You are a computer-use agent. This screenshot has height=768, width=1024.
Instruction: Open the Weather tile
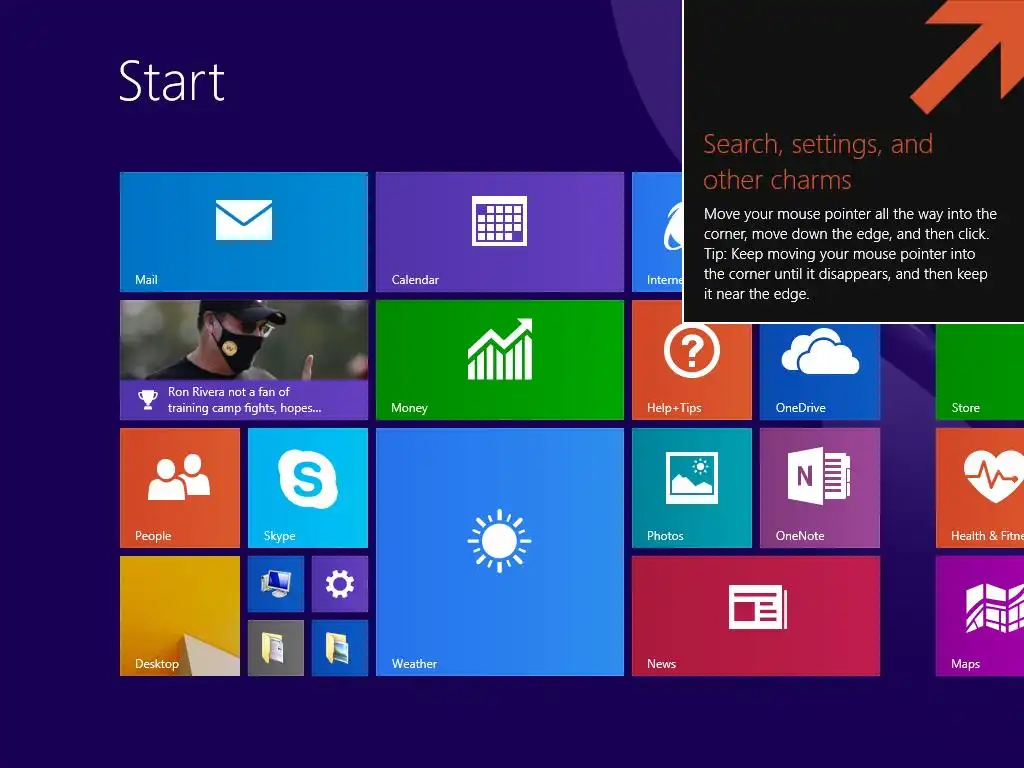pos(500,552)
